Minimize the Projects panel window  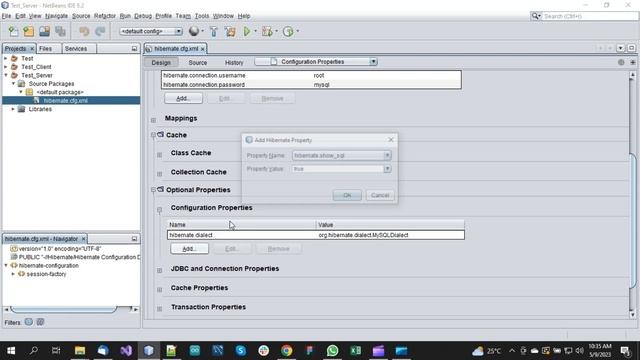point(134,49)
